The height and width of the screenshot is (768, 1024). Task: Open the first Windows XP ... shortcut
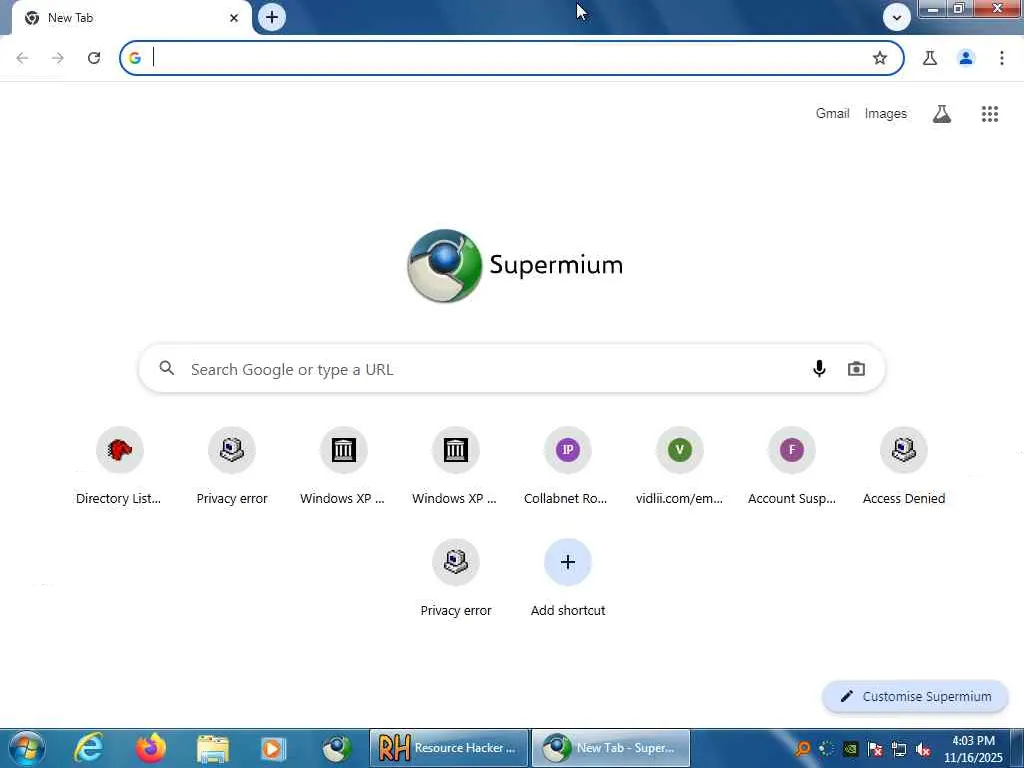click(344, 466)
